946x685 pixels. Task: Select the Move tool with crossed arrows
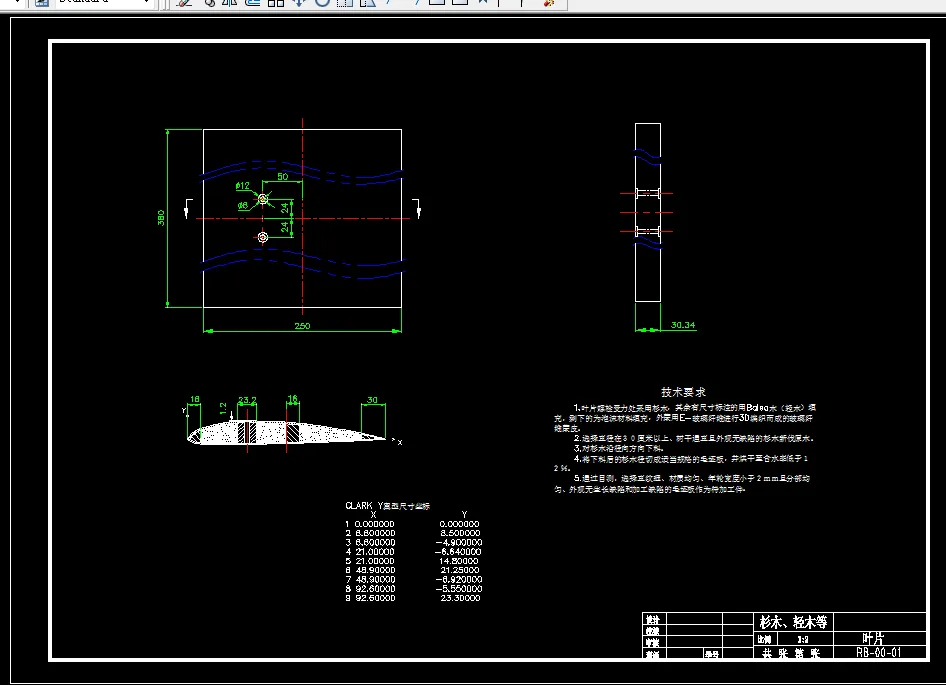(298, 2)
